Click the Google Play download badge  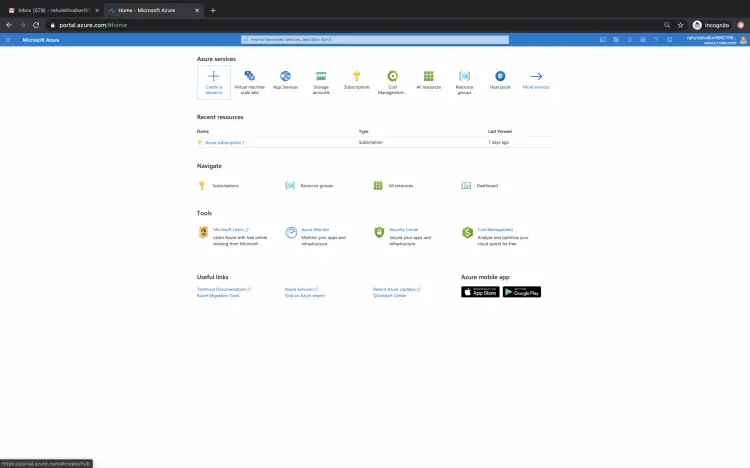522,292
